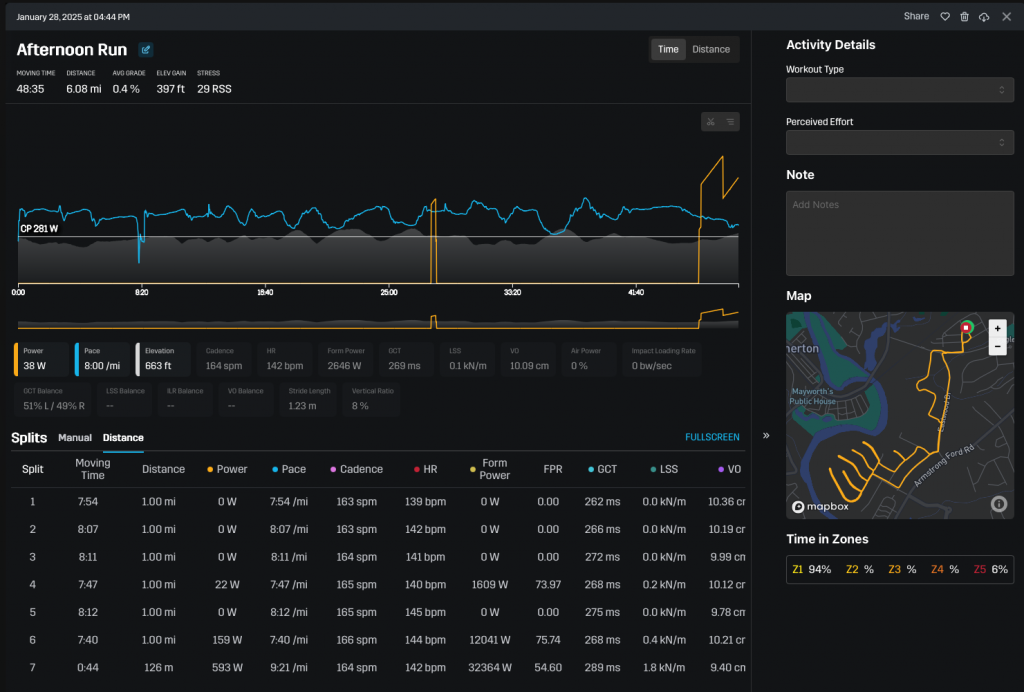Click the Add Notes text field
Image resolution: width=1024 pixels, height=692 pixels.
click(900, 233)
